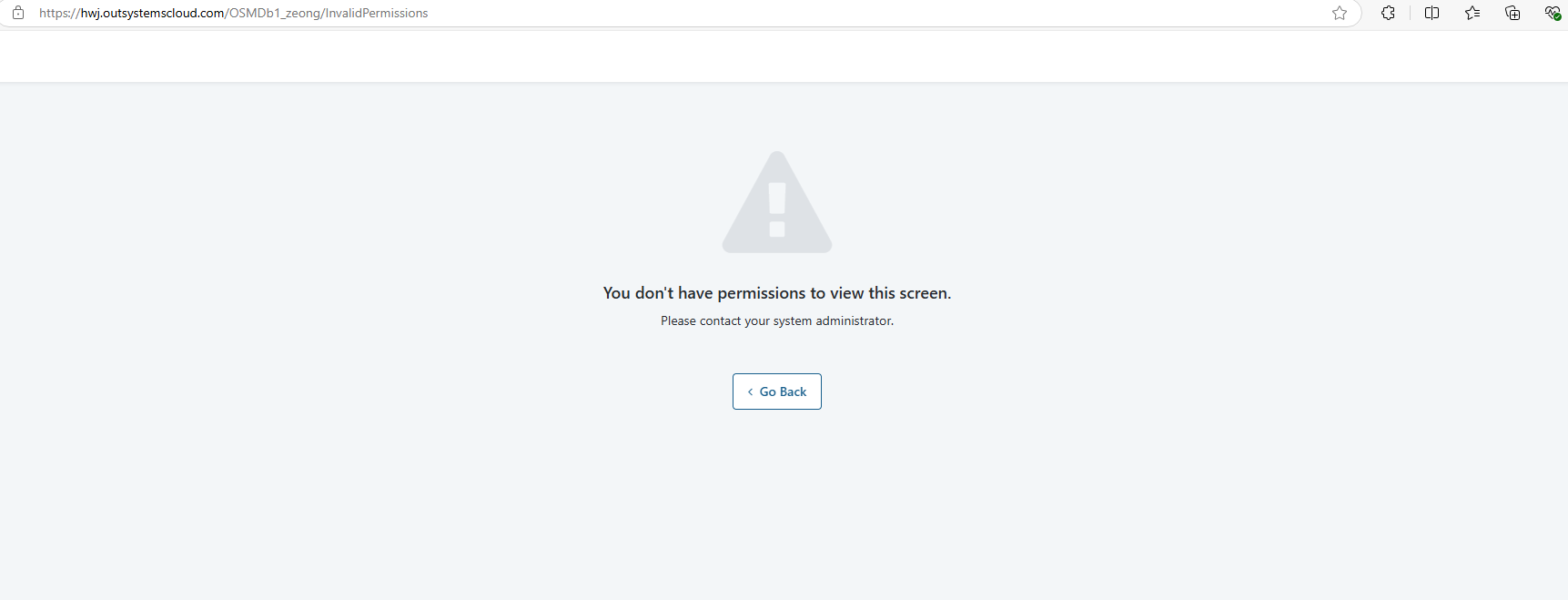Open Browser essentials heart-pulse icon
1568x600 pixels.
[1553, 13]
